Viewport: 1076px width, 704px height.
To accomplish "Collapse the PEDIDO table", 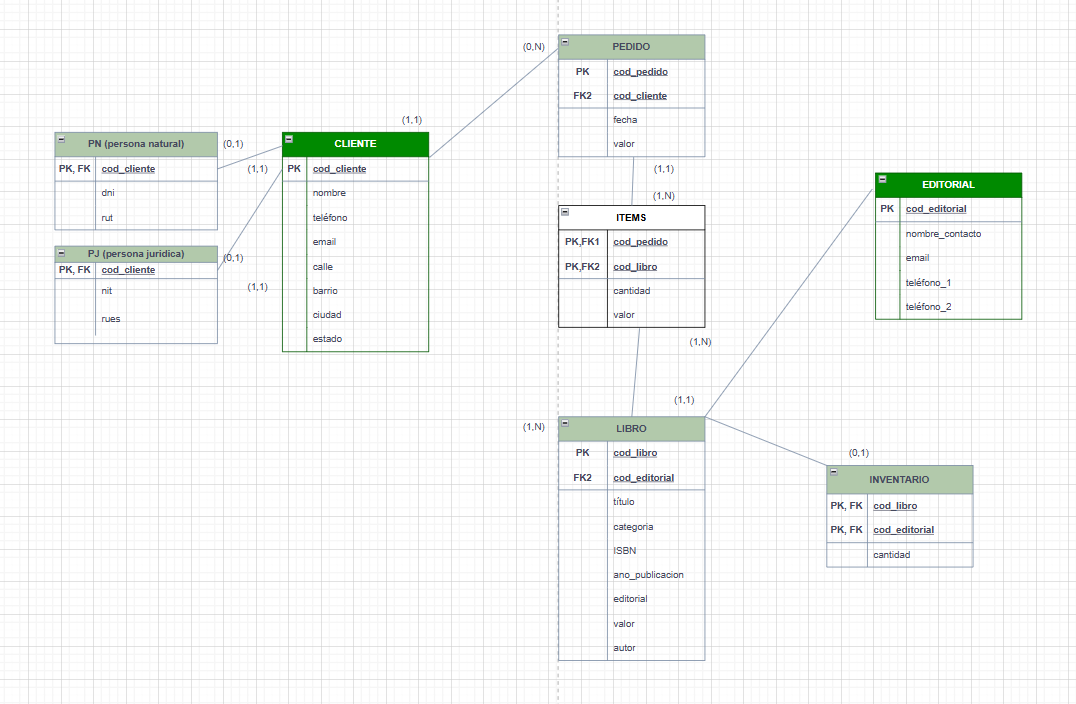I will pos(565,42).
